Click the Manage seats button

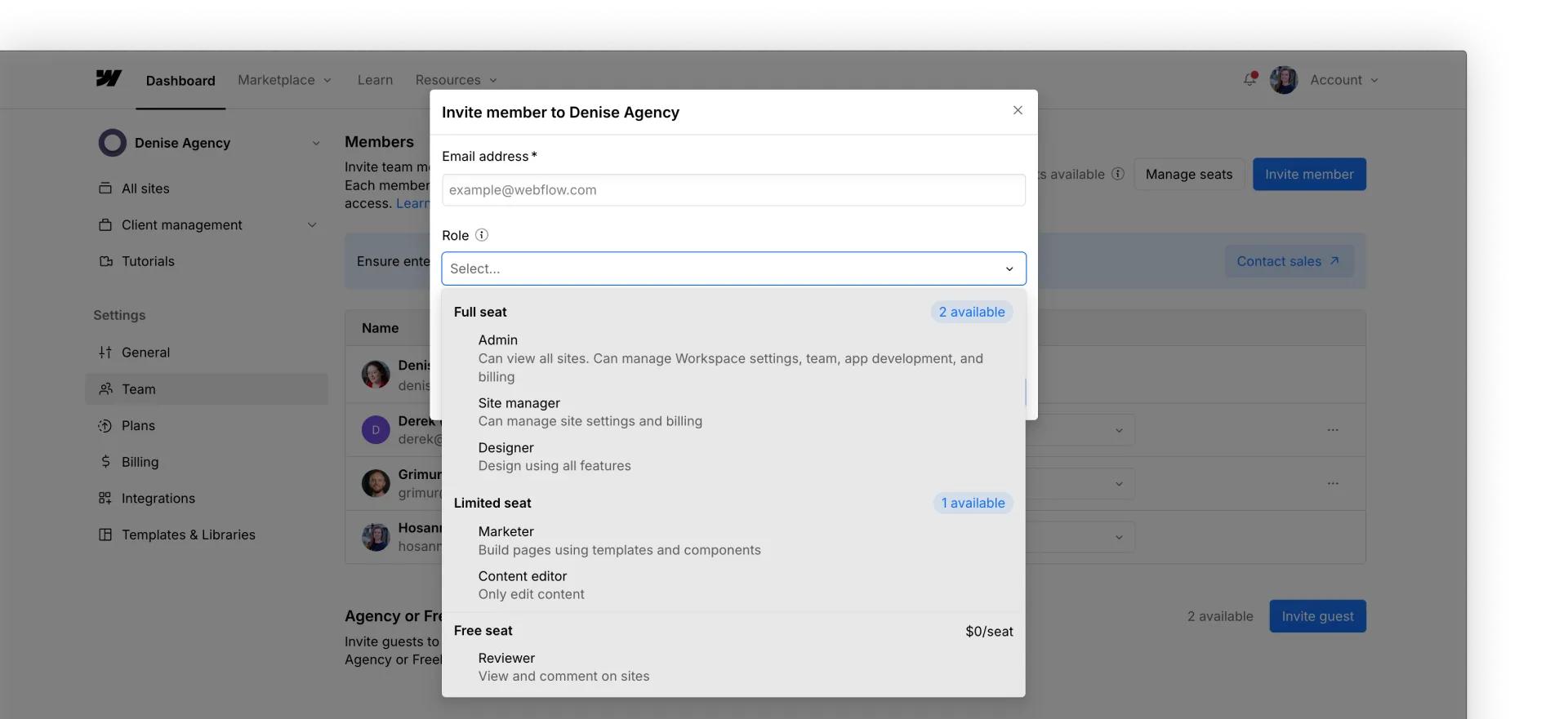click(x=1189, y=174)
